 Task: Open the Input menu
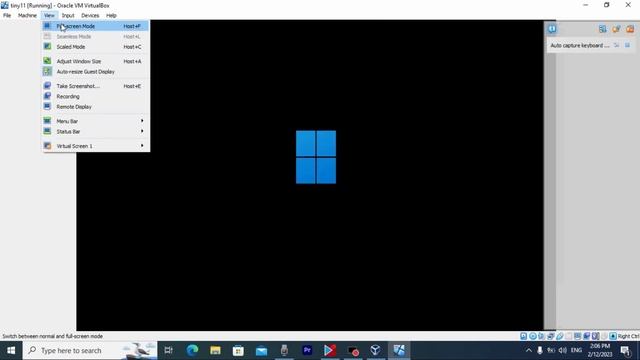click(x=68, y=16)
